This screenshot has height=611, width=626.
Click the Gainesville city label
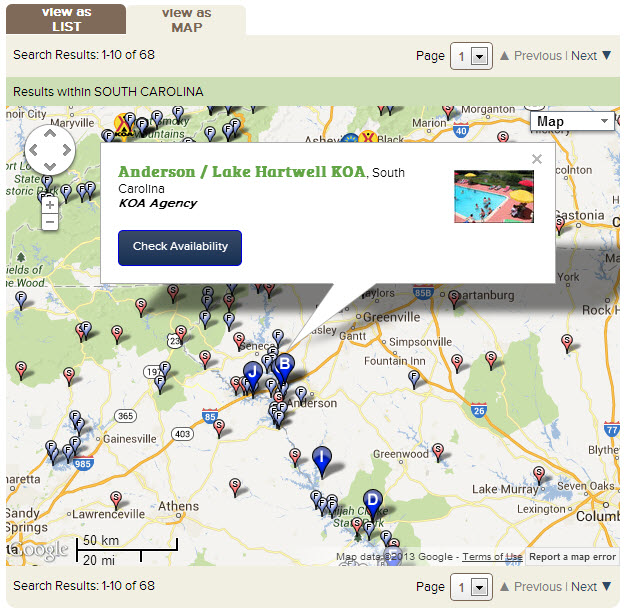[130, 439]
